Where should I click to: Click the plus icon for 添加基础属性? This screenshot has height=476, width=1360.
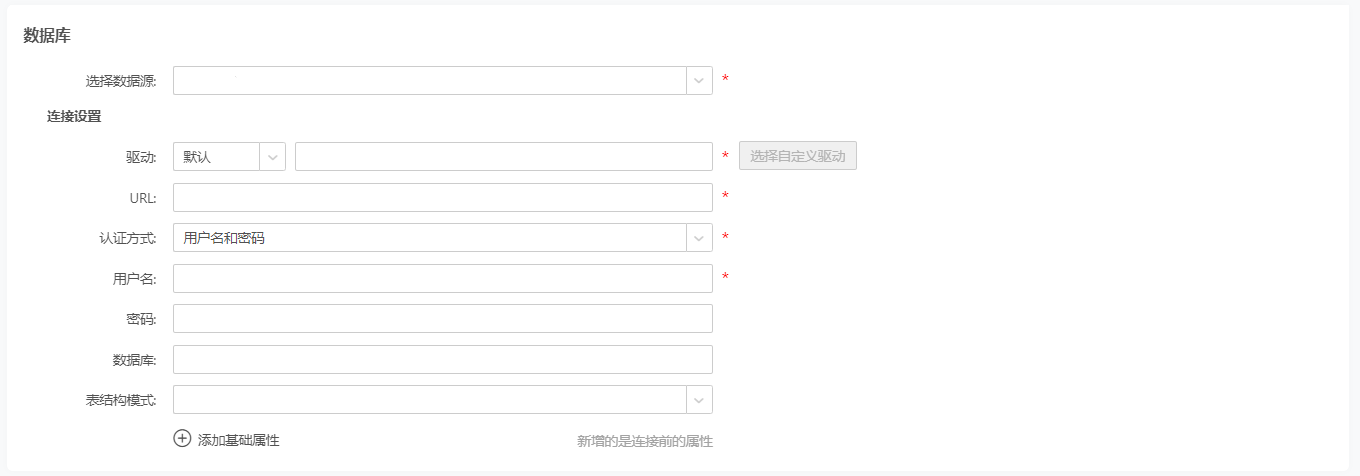pyautogui.click(x=182, y=438)
